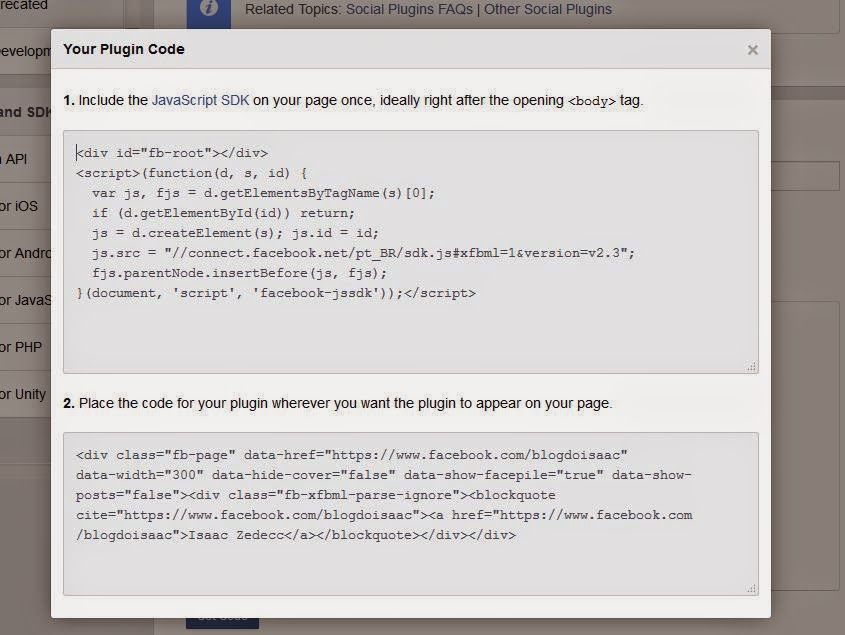Open Other Social Plugins link behind dialog
The height and width of the screenshot is (635, 845).
(x=548, y=10)
